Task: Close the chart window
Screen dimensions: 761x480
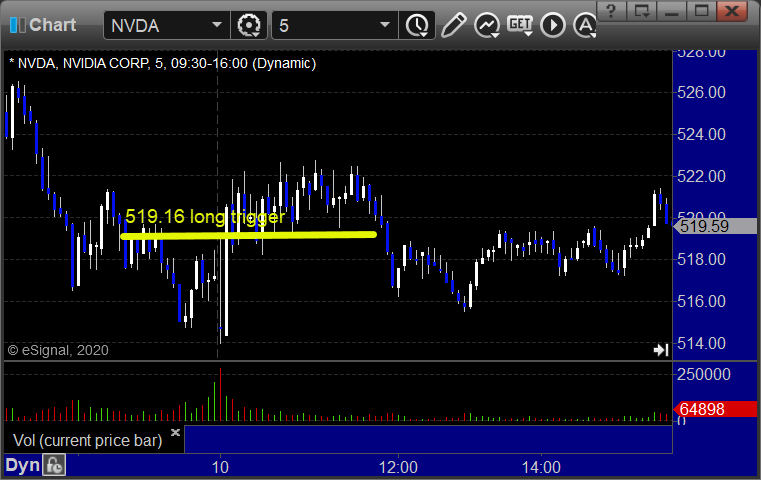Action: click(732, 10)
